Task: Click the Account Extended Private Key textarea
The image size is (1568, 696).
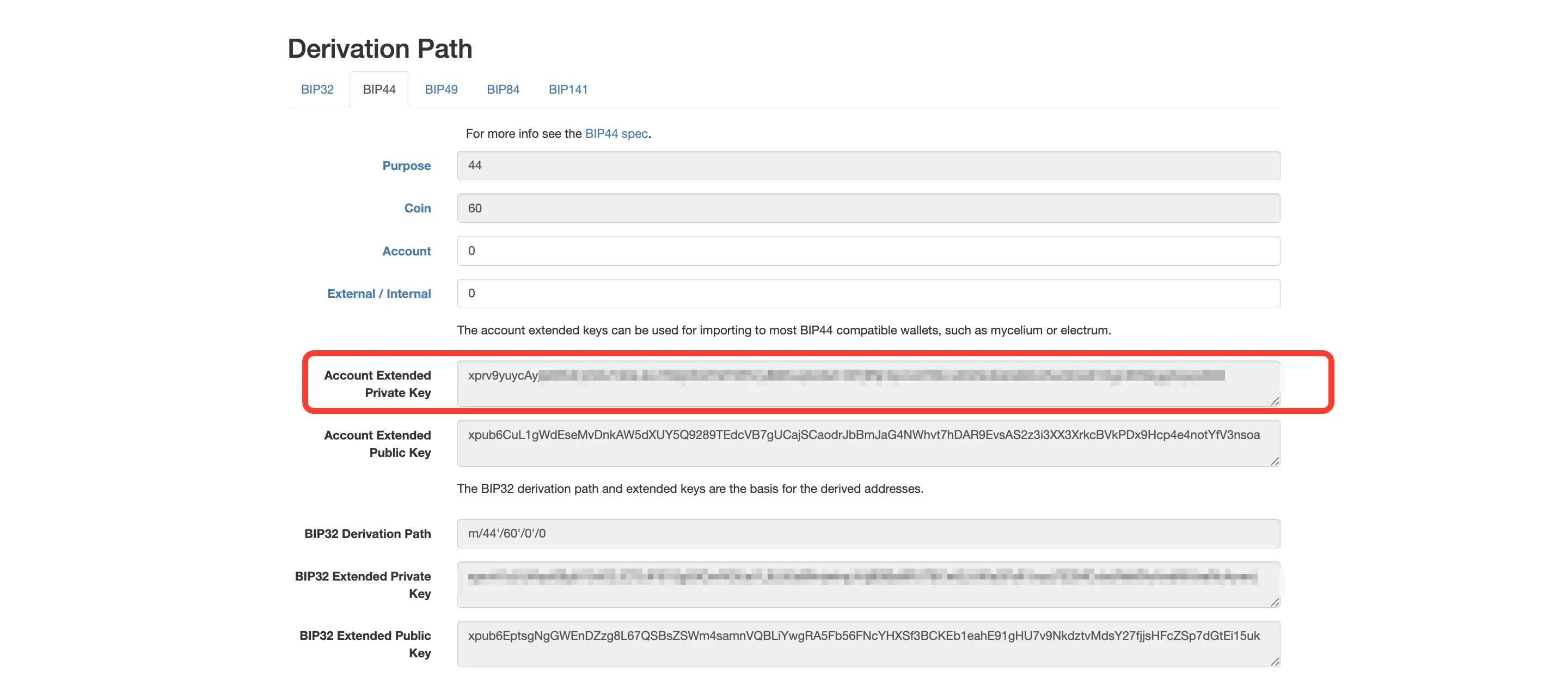Action: [x=868, y=383]
